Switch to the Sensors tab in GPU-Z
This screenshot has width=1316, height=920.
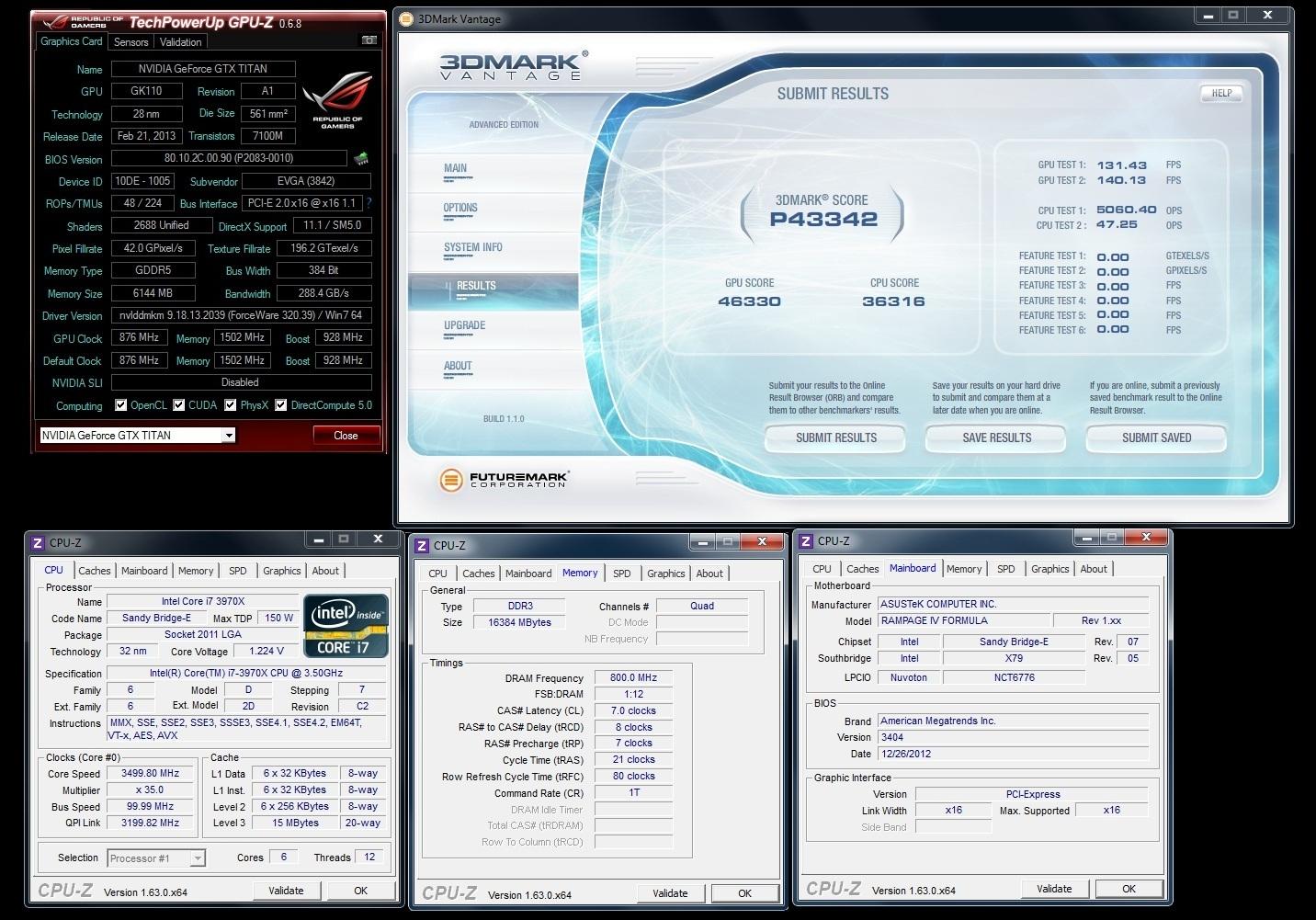[130, 42]
